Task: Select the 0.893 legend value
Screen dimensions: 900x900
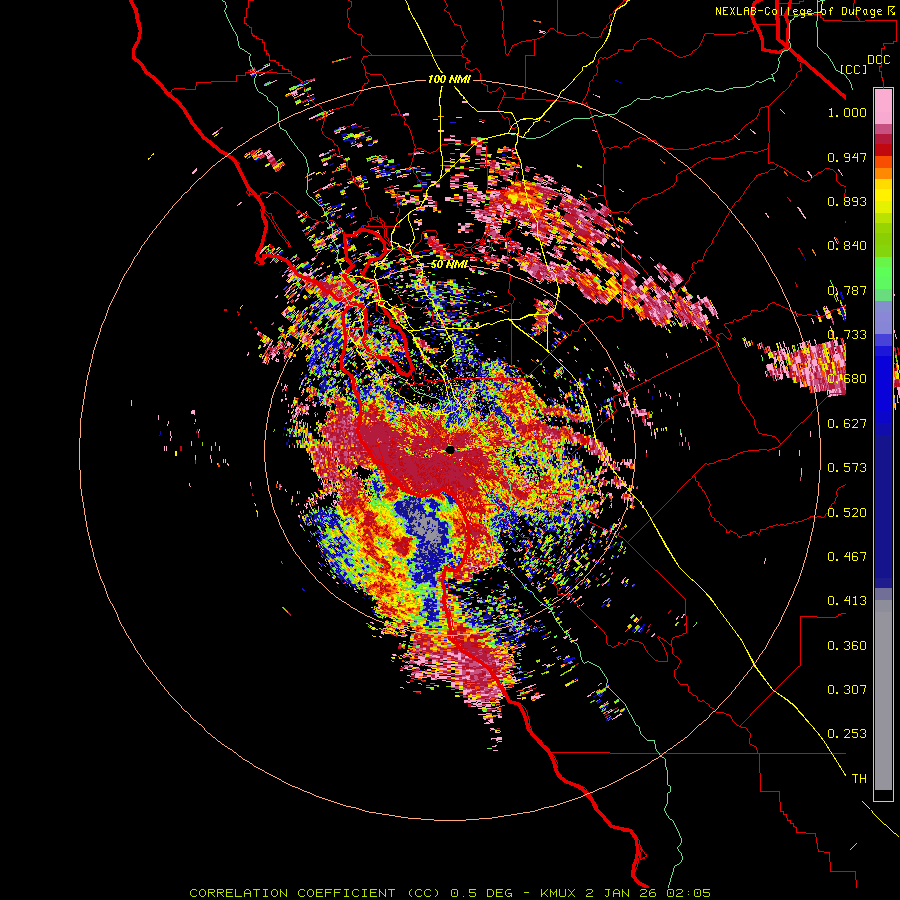Action: [847, 201]
